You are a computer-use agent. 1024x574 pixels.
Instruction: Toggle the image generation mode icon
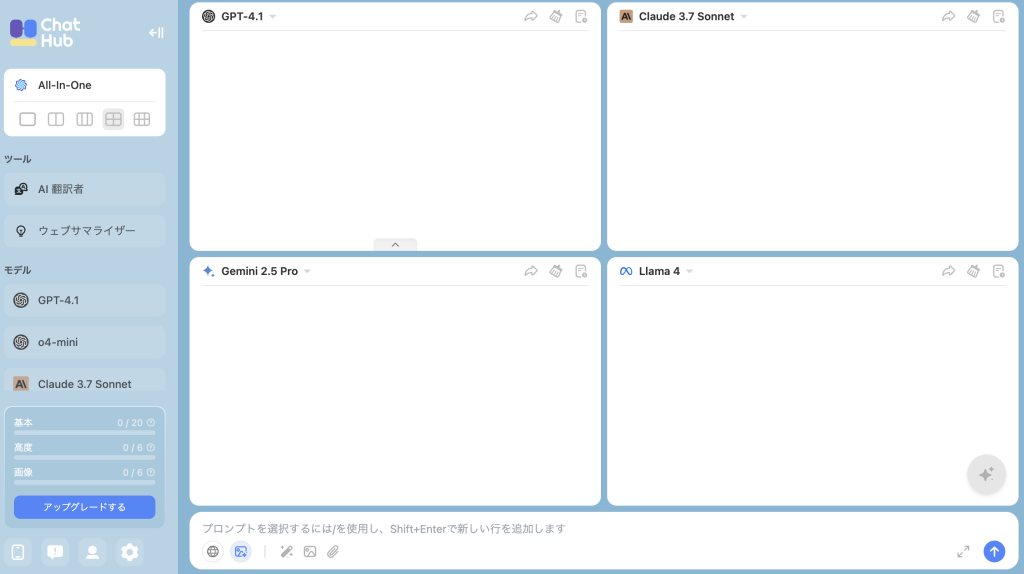click(x=241, y=552)
